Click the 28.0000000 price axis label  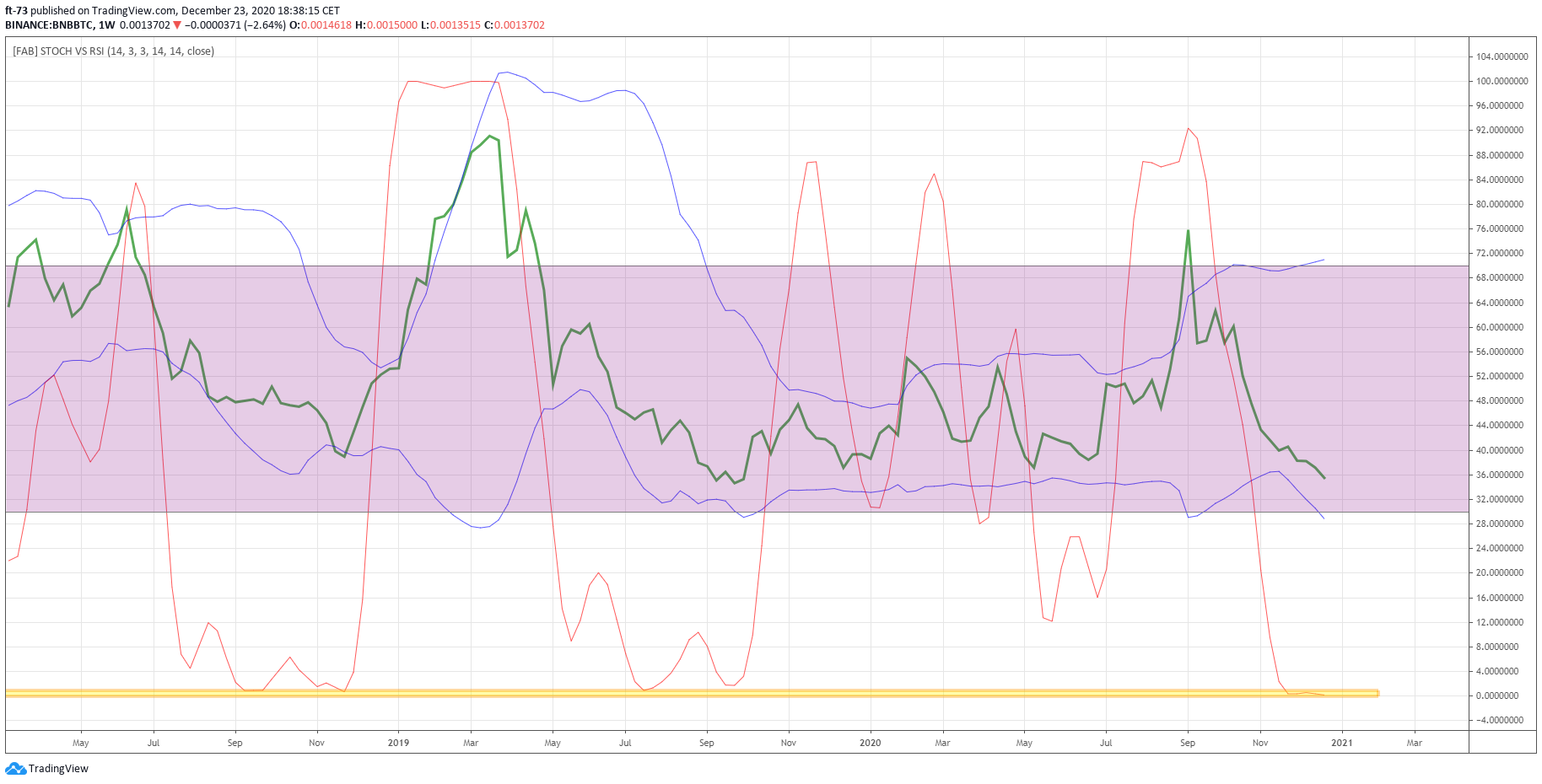(x=1502, y=524)
